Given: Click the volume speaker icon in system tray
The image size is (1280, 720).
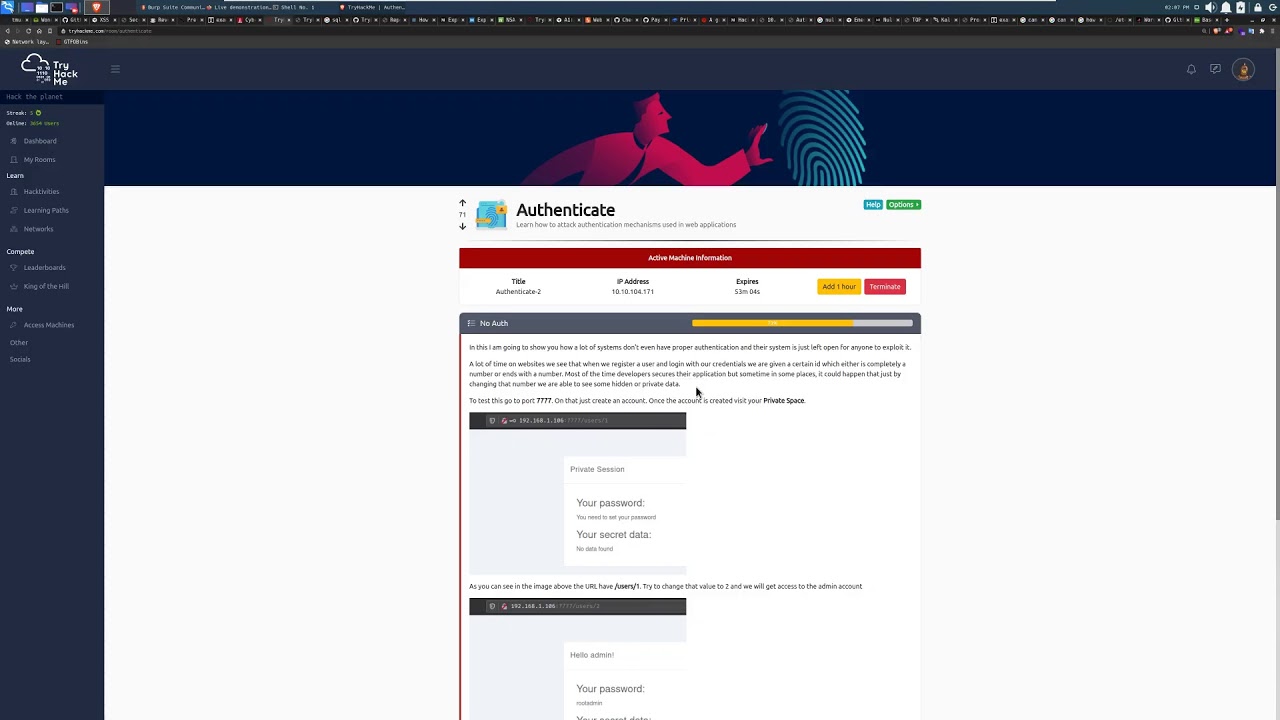Looking at the screenshot, I should coord(1211,7).
